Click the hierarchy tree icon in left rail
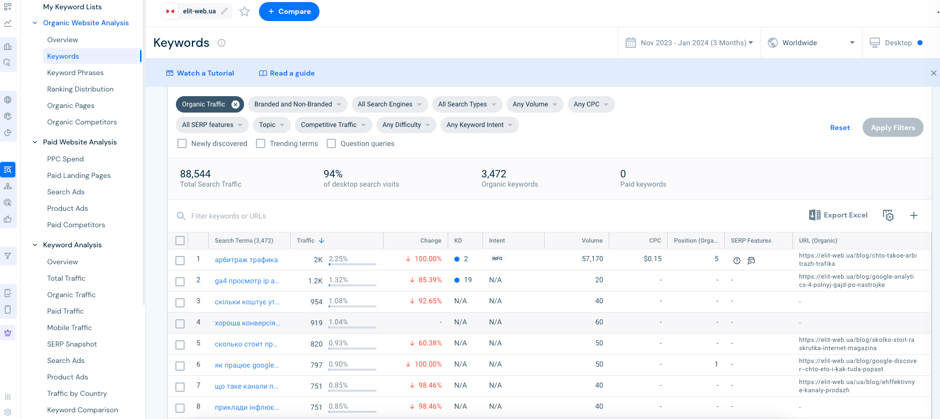Viewport: 940px width, 419px height. [7, 186]
